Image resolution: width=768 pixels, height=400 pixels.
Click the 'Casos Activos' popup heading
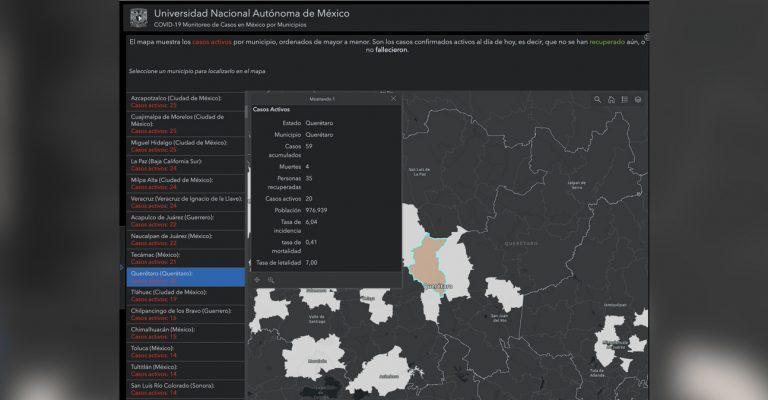coord(271,110)
